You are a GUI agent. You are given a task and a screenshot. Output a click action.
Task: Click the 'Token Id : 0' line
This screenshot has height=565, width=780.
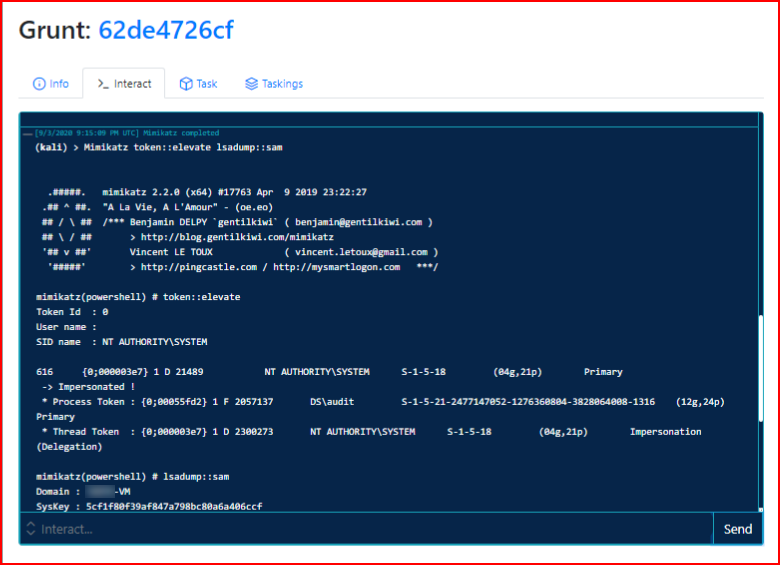72,312
